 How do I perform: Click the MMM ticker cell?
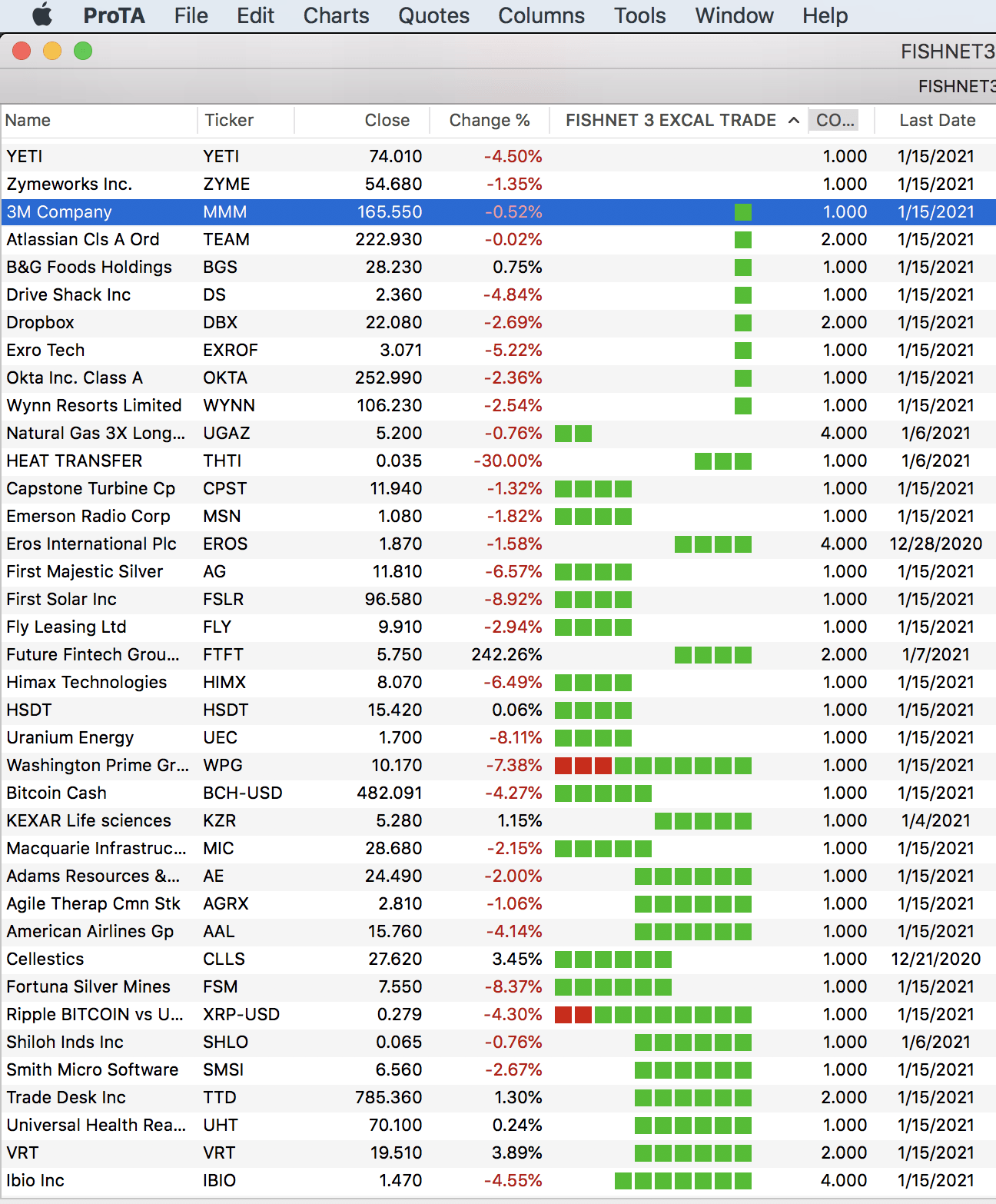tap(224, 211)
